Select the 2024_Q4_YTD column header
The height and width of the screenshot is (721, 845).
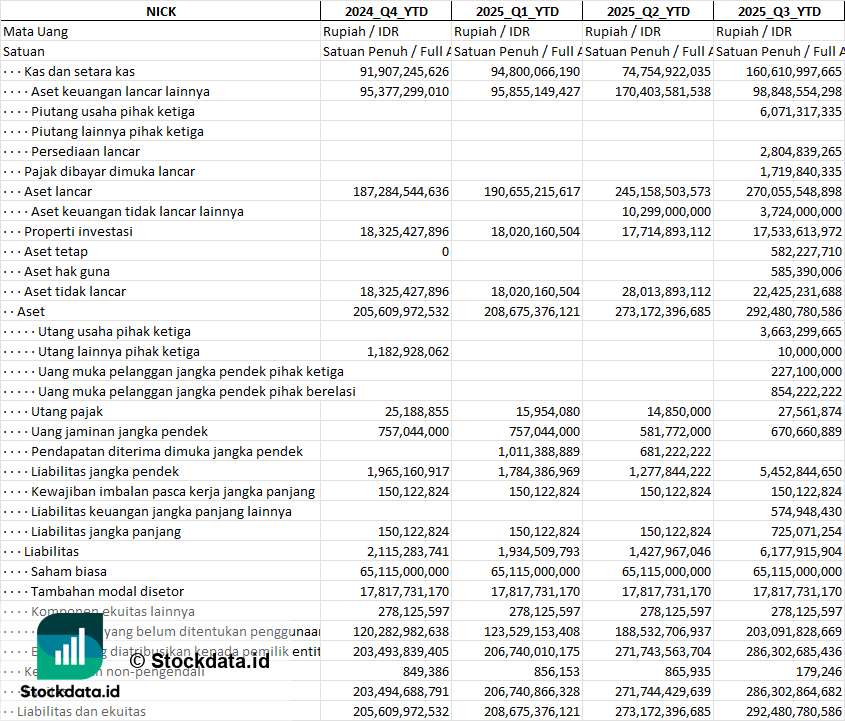click(x=385, y=11)
